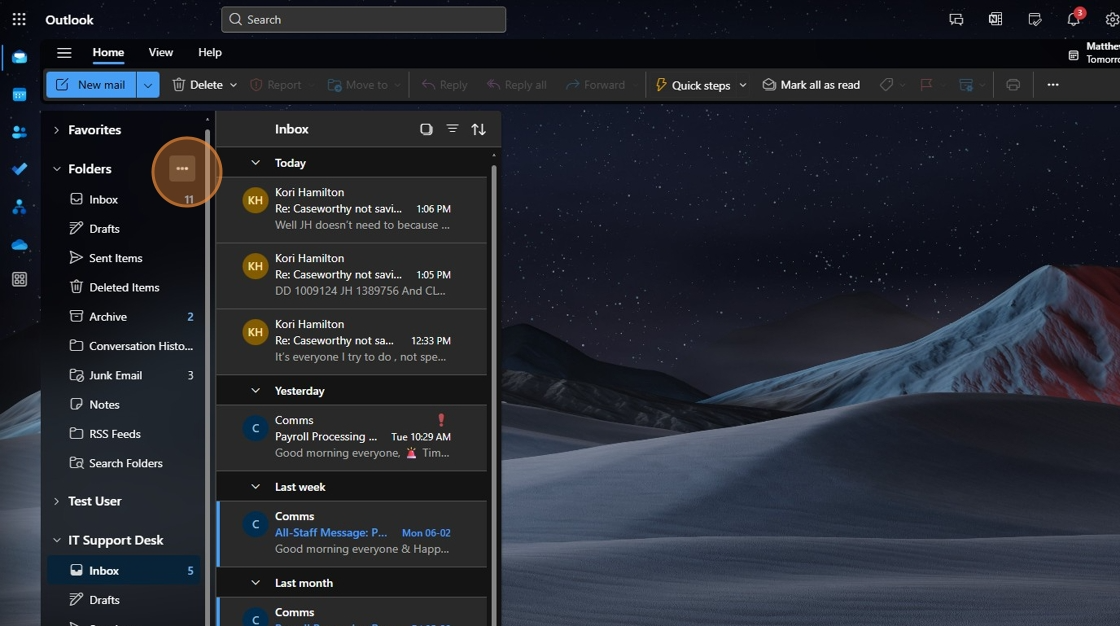
Task: Click the flag icon in ribbon
Action: tap(926, 85)
